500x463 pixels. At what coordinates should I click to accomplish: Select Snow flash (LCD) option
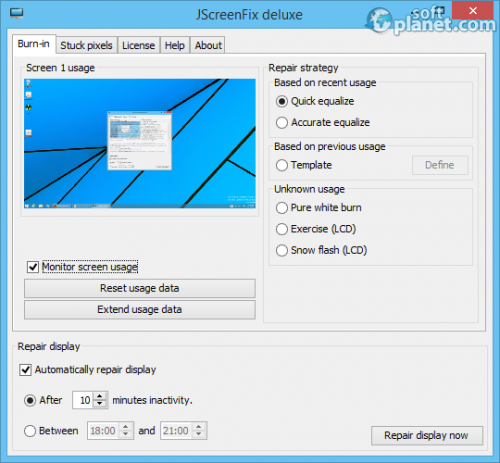[x=282, y=250]
